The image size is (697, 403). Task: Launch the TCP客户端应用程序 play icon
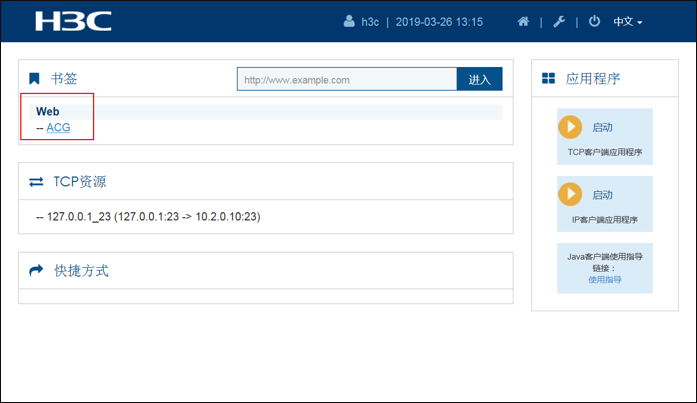569,127
